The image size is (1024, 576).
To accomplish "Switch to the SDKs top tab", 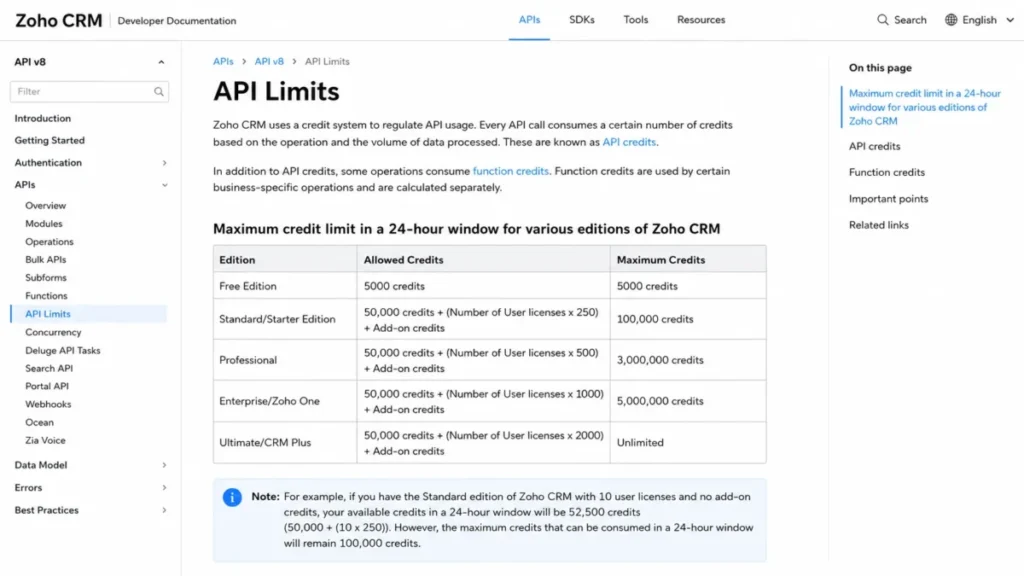I will (x=581, y=20).
